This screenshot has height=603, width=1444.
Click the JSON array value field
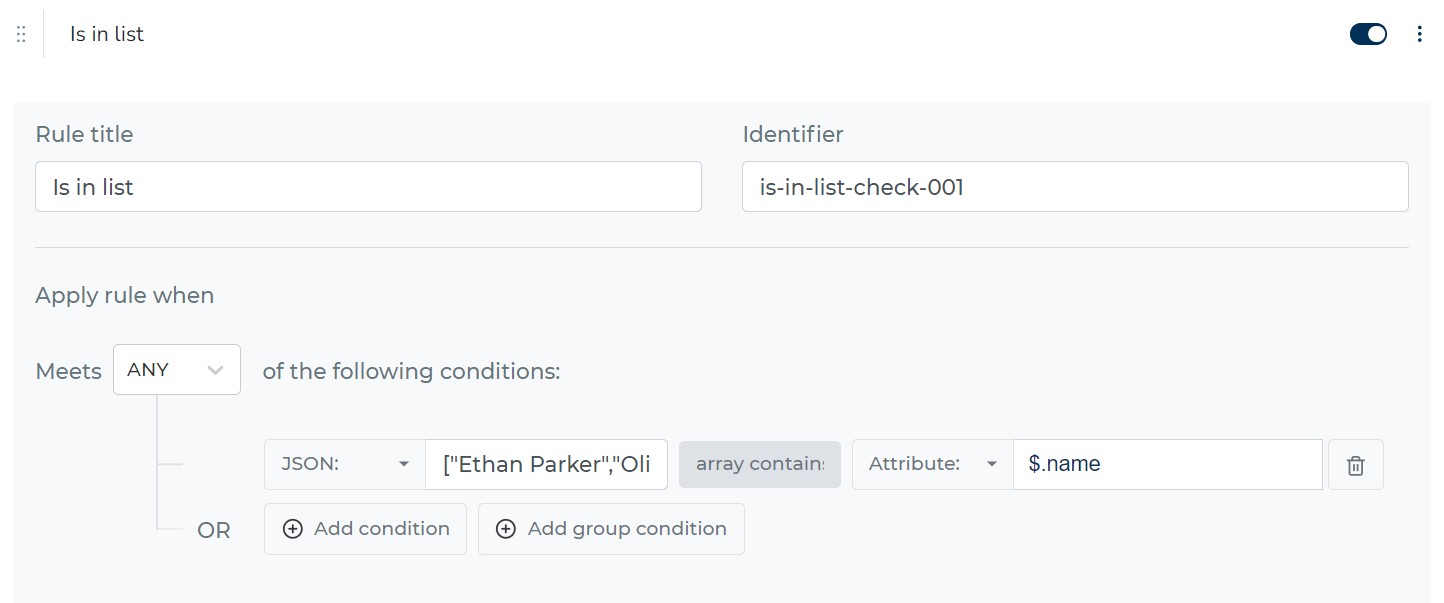click(547, 465)
